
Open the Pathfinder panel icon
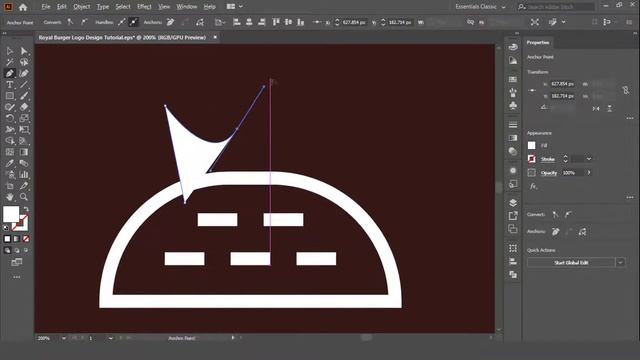click(x=513, y=275)
